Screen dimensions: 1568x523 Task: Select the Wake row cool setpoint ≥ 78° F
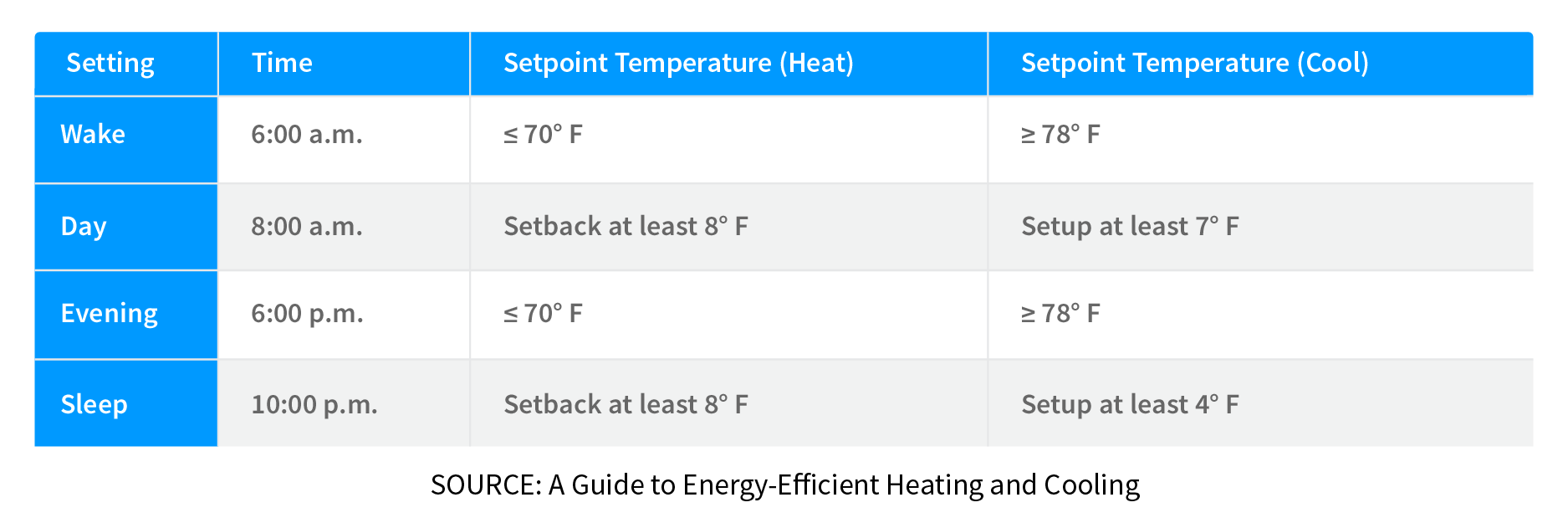tap(1060, 135)
